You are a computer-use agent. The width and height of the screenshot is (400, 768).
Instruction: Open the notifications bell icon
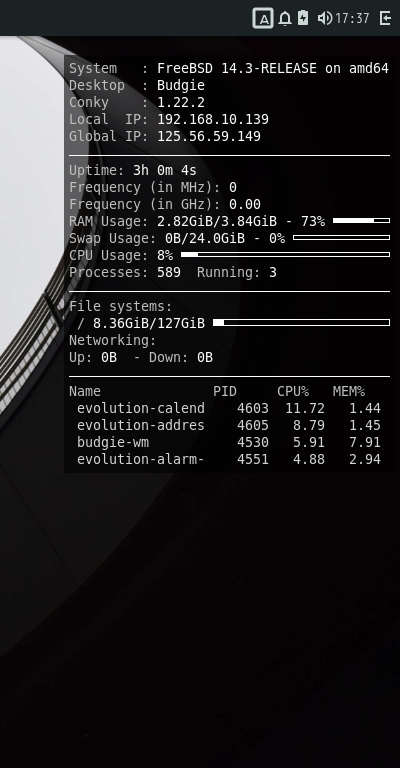[x=284, y=19]
